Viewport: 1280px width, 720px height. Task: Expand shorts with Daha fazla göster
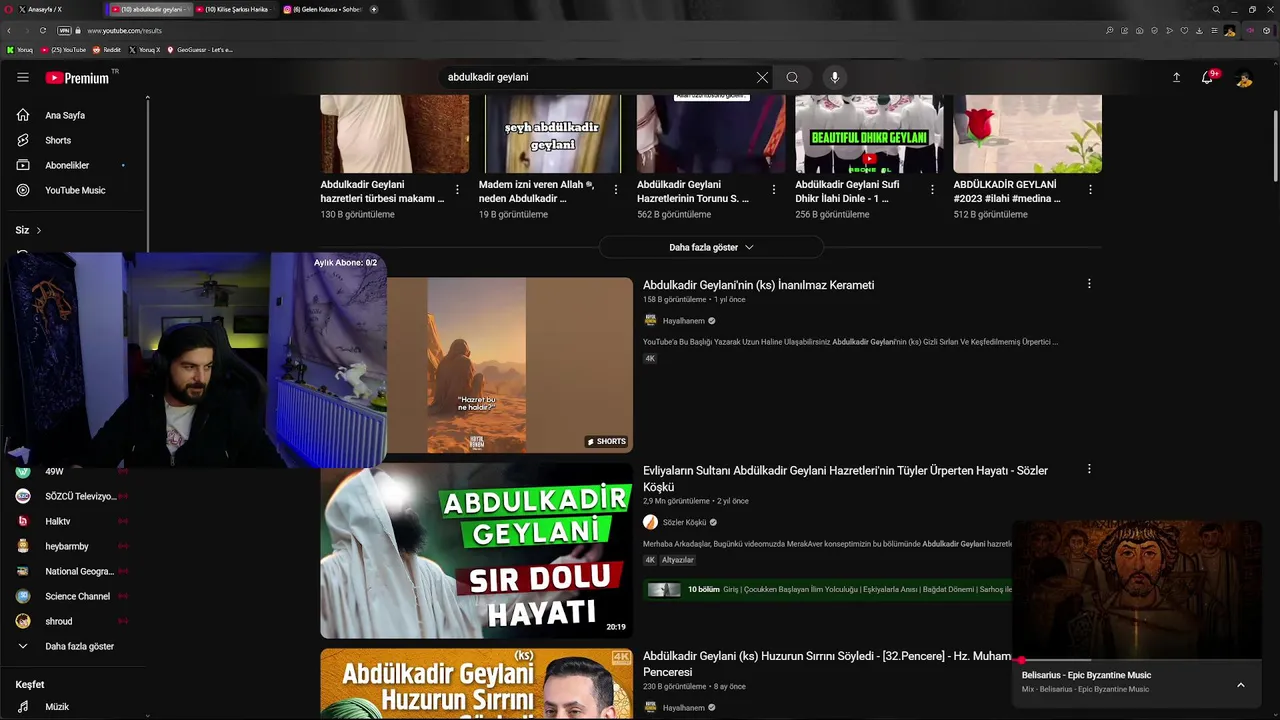point(711,247)
